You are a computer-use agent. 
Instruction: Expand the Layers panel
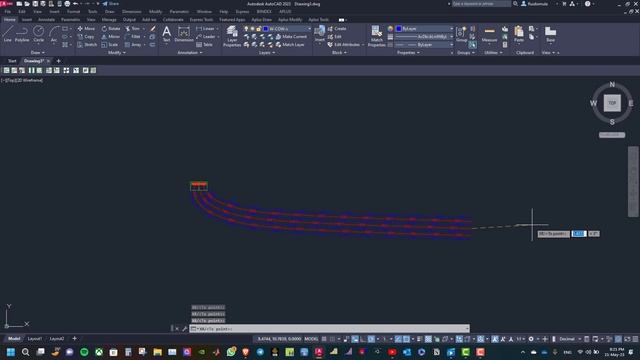coord(267,53)
